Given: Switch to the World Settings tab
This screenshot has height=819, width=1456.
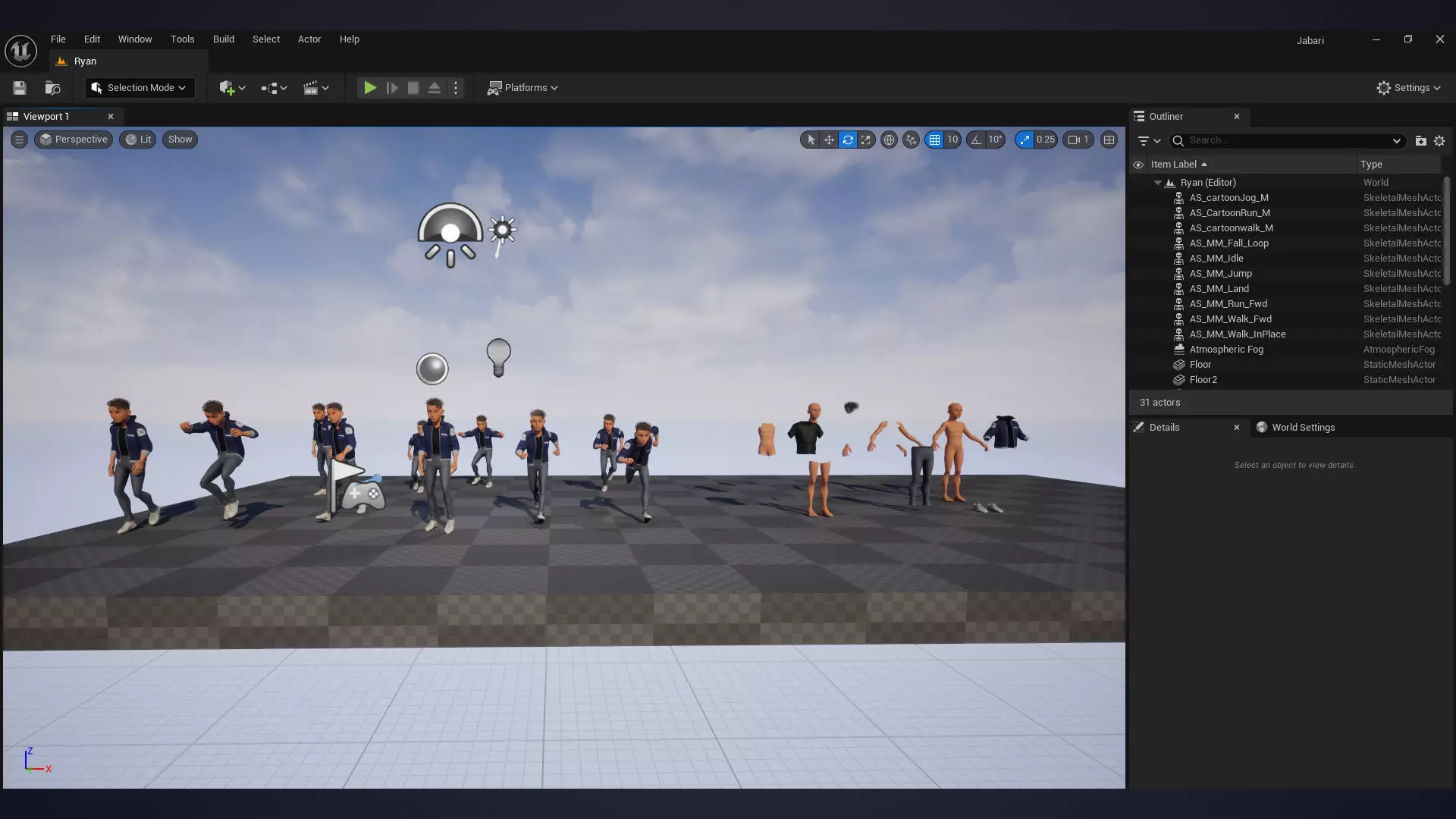Looking at the screenshot, I should 1302,427.
